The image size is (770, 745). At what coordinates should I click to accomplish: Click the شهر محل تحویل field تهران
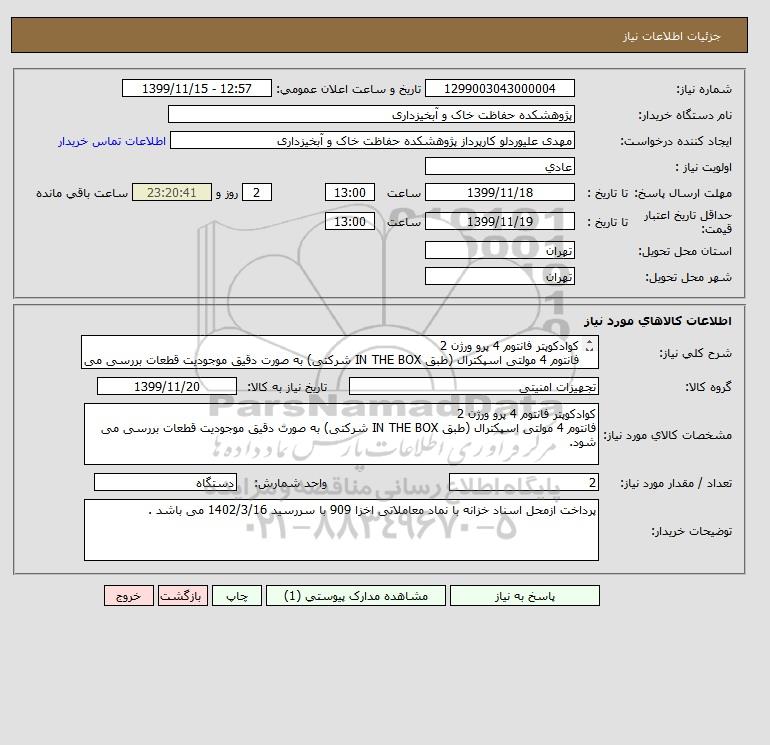499,276
